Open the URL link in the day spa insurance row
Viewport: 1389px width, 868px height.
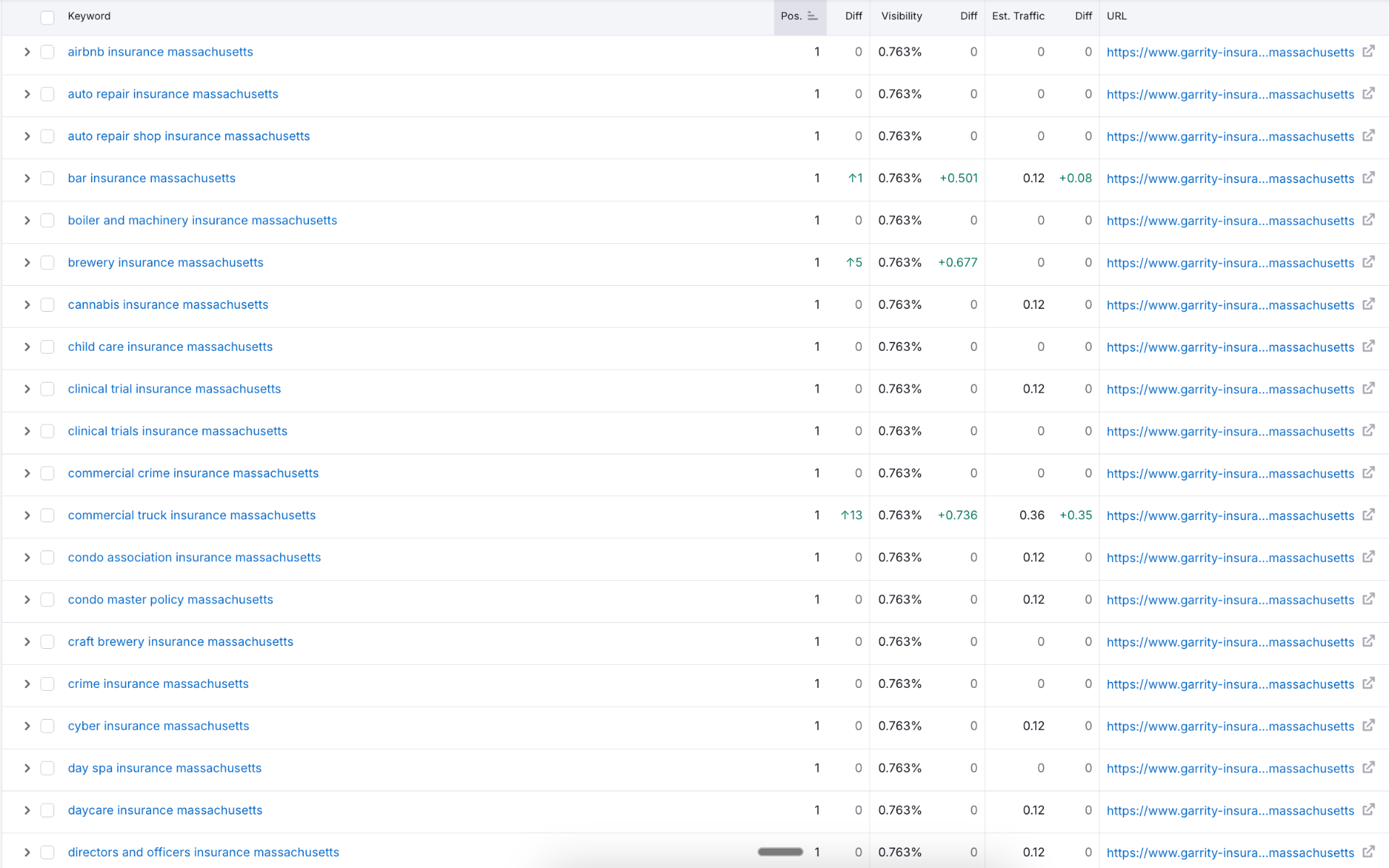pyautogui.click(x=1230, y=768)
